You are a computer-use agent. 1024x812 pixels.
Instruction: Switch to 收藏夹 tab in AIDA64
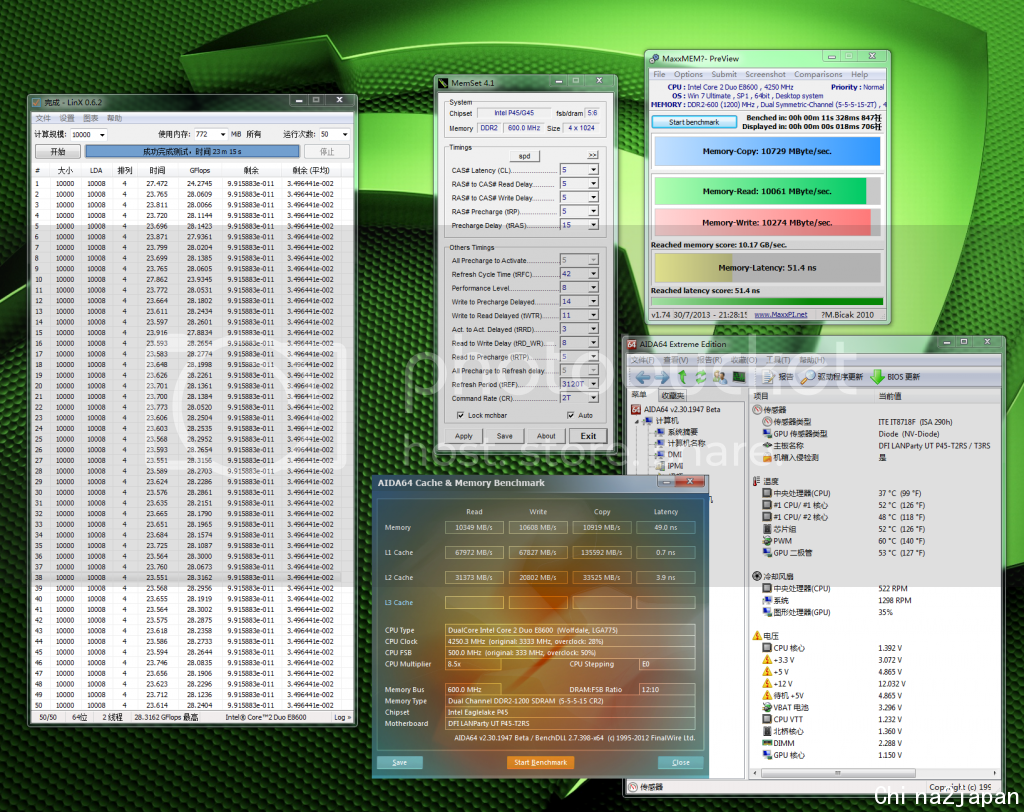673,395
